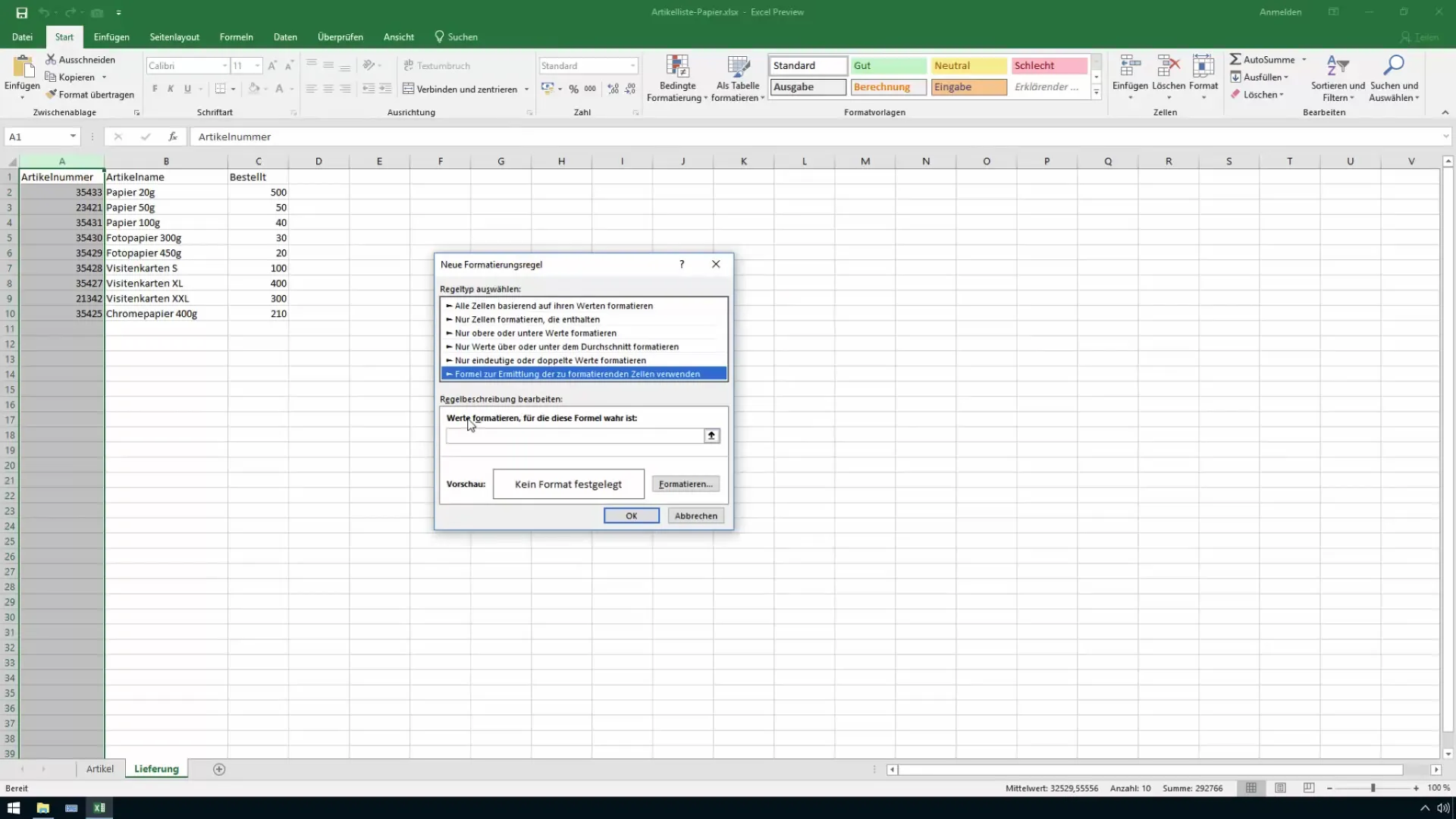
Task: Click collapse dialog arrow in formula field
Action: 711,435
